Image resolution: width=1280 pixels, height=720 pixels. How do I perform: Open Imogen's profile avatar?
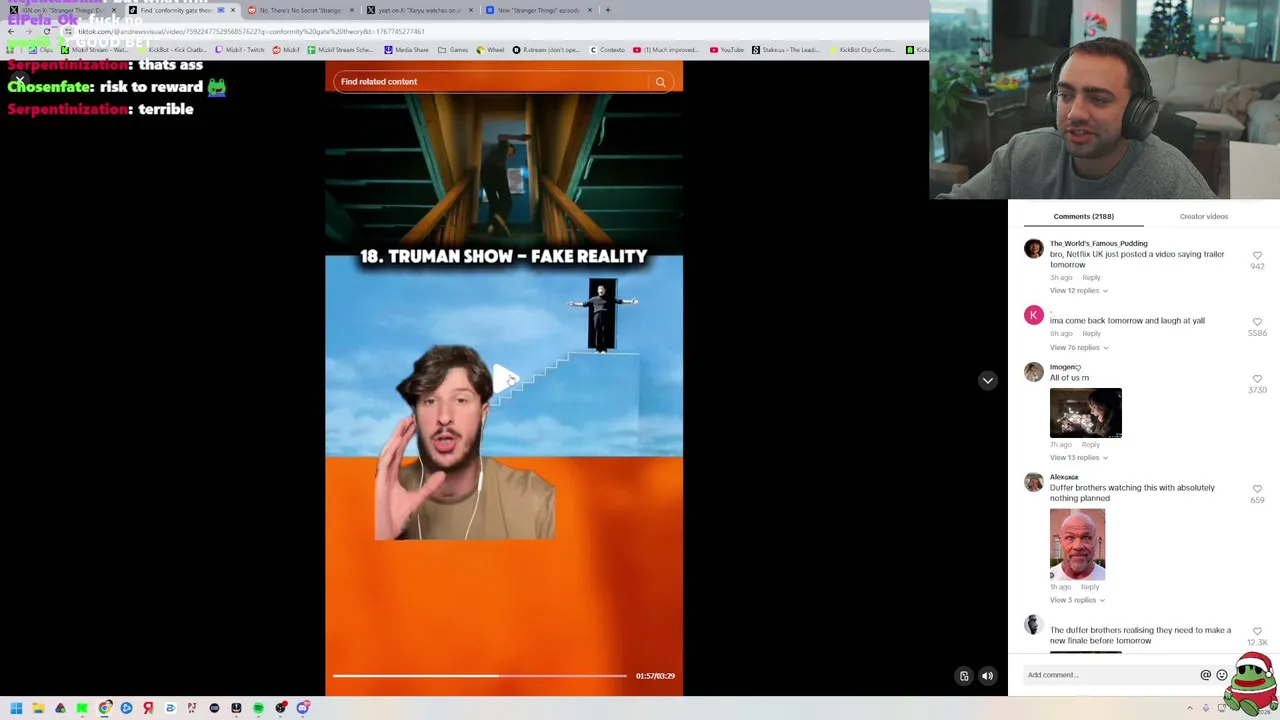1033,372
